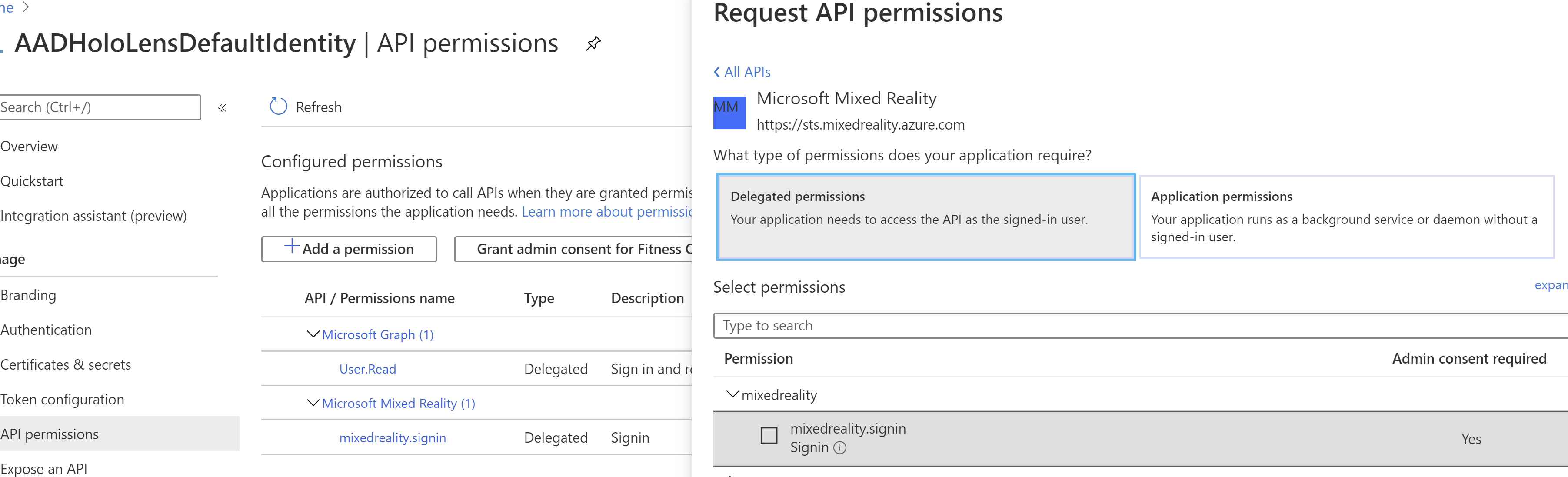Open Expose an API
The width and height of the screenshot is (1568, 477).
click(x=43, y=468)
